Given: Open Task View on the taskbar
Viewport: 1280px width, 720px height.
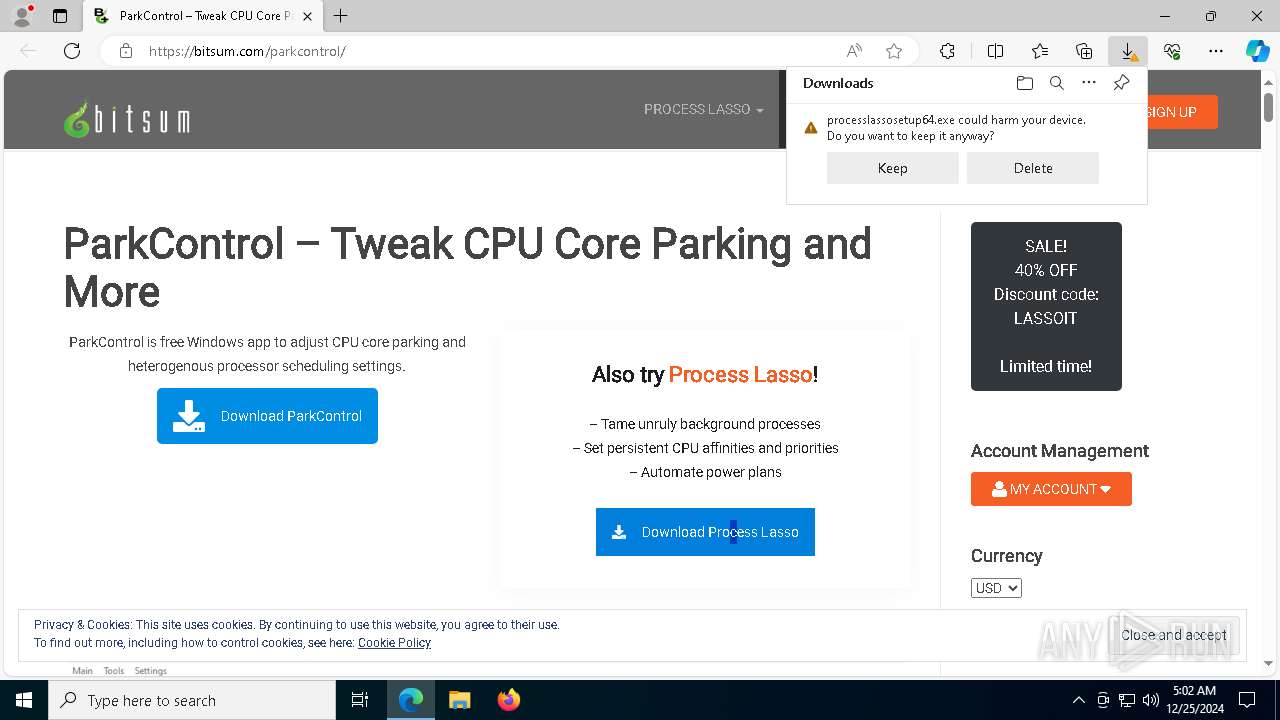Looking at the screenshot, I should click(360, 700).
